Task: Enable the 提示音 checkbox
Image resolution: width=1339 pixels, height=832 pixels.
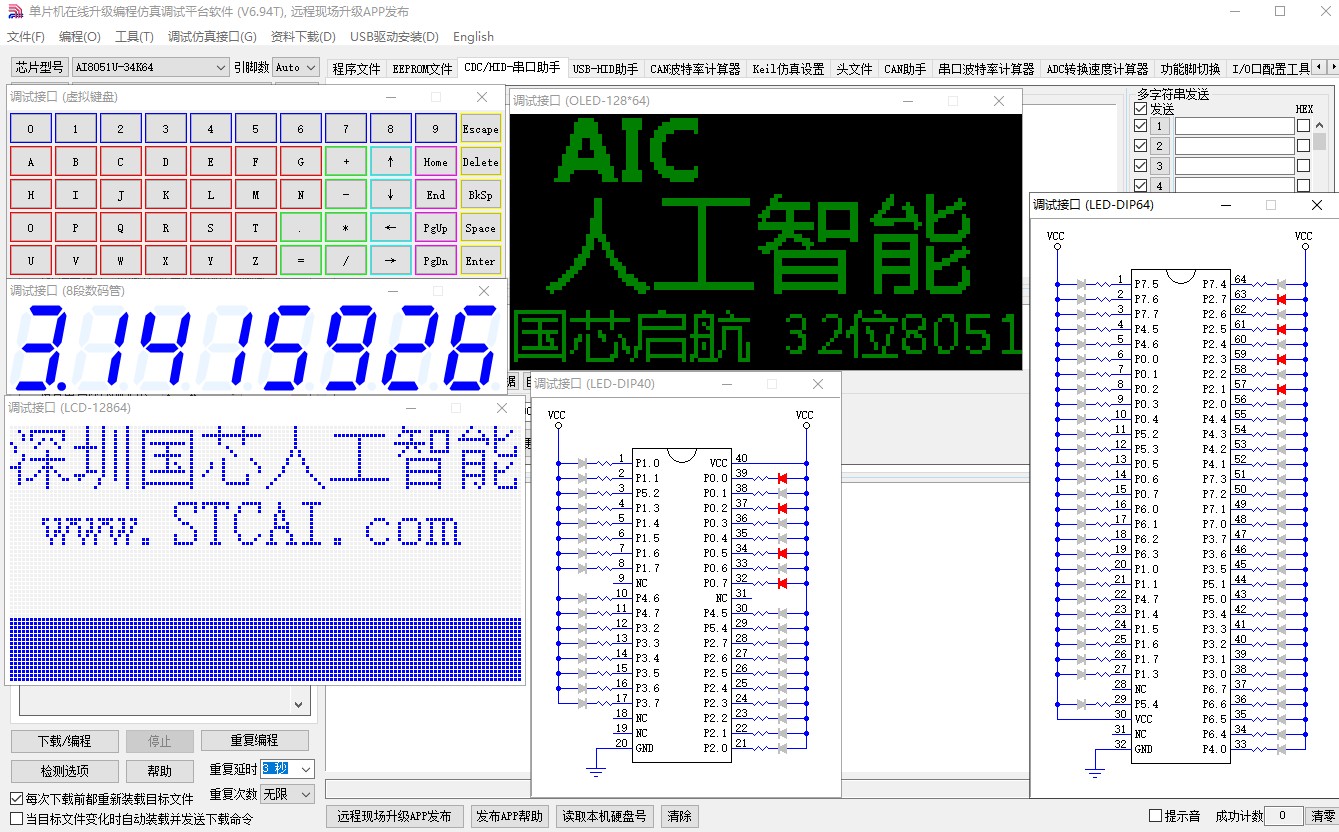Action: click(1156, 816)
